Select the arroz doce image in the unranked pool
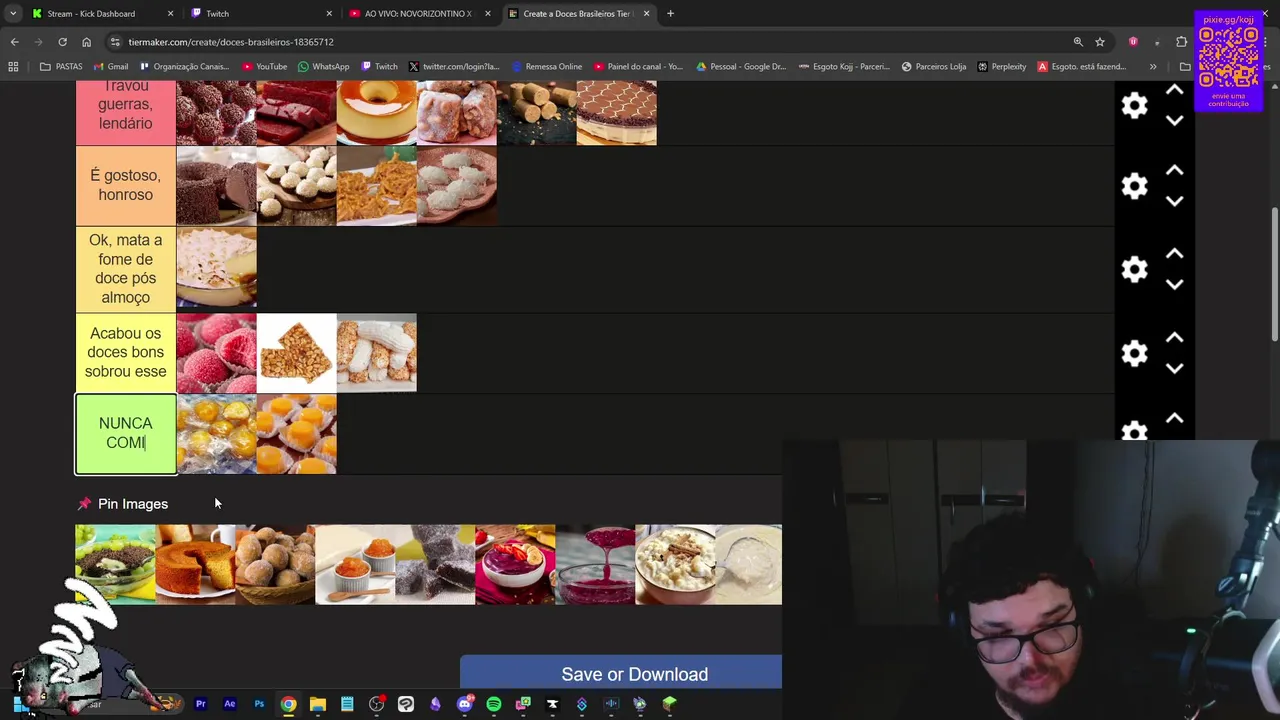The image size is (1280, 720). pyautogui.click(x=675, y=565)
